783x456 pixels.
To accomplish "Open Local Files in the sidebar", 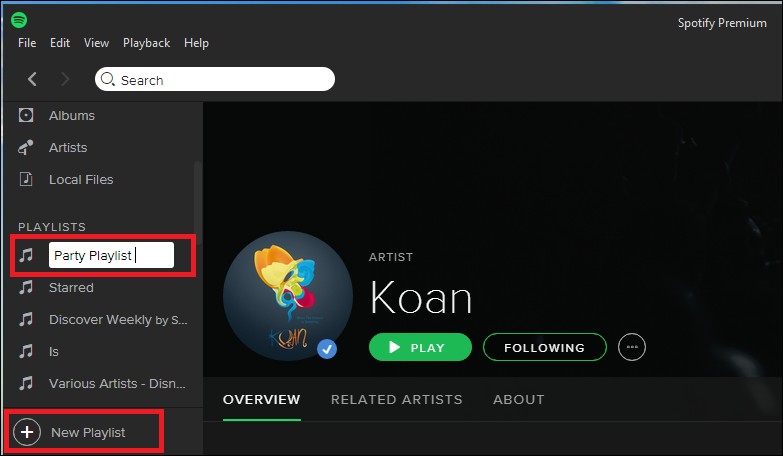I will pos(81,179).
